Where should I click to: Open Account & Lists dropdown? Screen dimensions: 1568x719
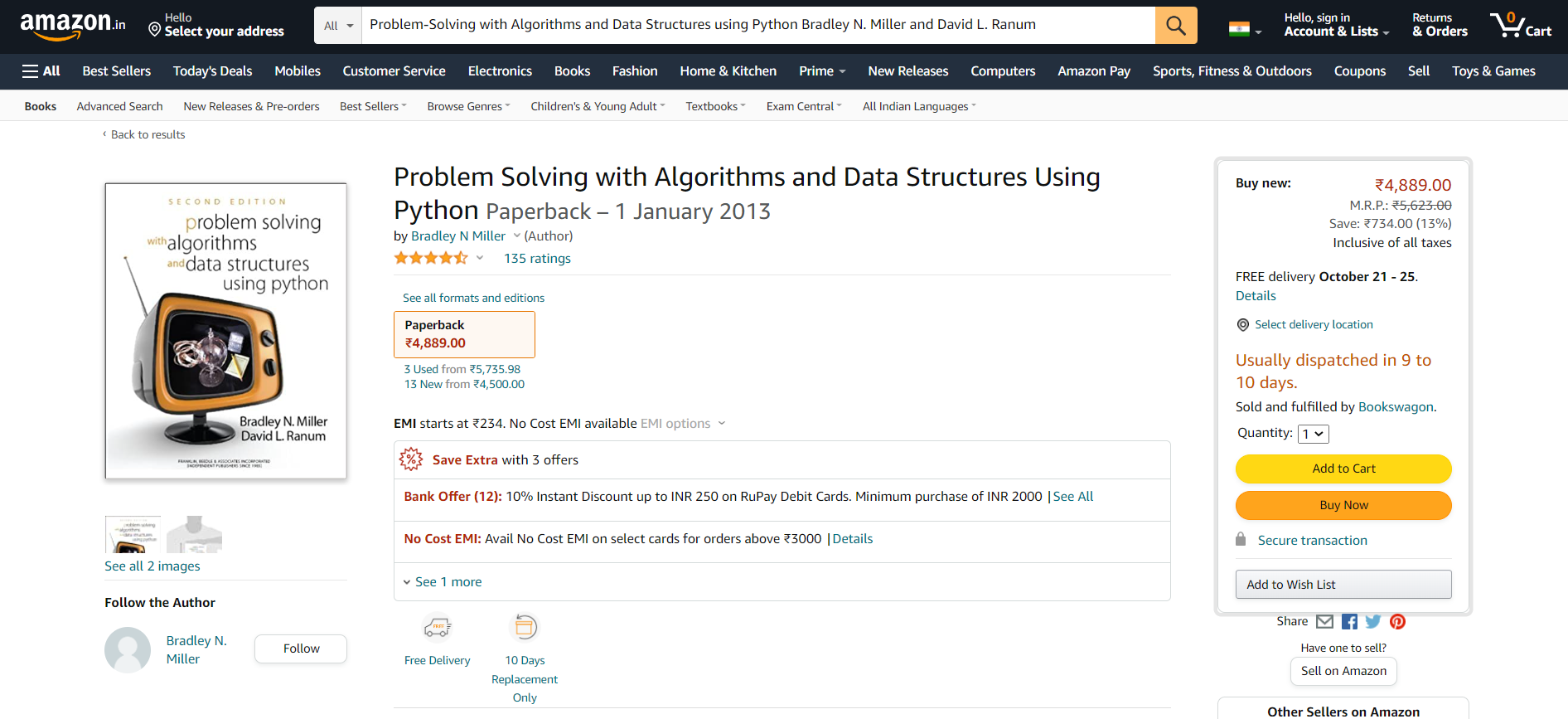click(1337, 25)
